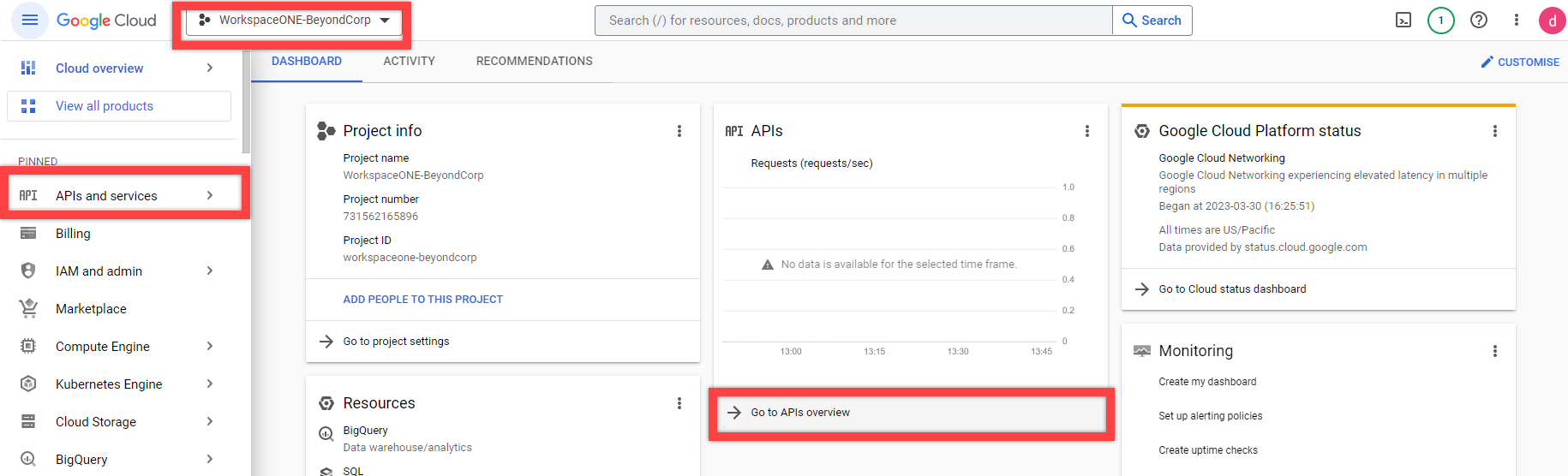Viewport: 1568px width, 476px height.
Task: Open the help question mark icon
Action: click(x=1479, y=21)
